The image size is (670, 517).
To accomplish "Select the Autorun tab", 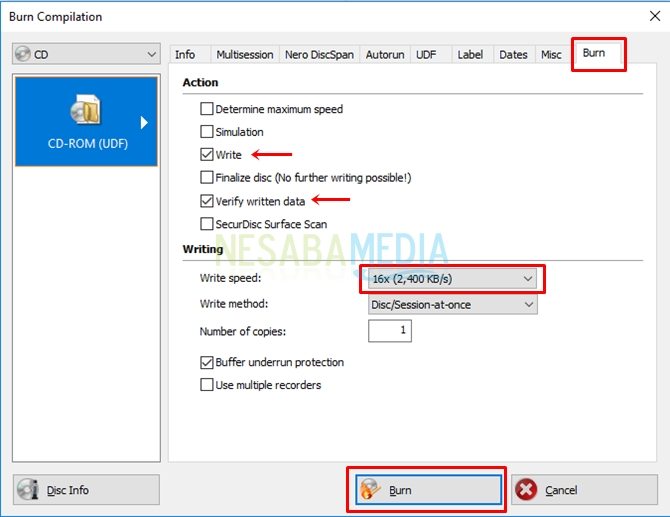I will coord(385,55).
